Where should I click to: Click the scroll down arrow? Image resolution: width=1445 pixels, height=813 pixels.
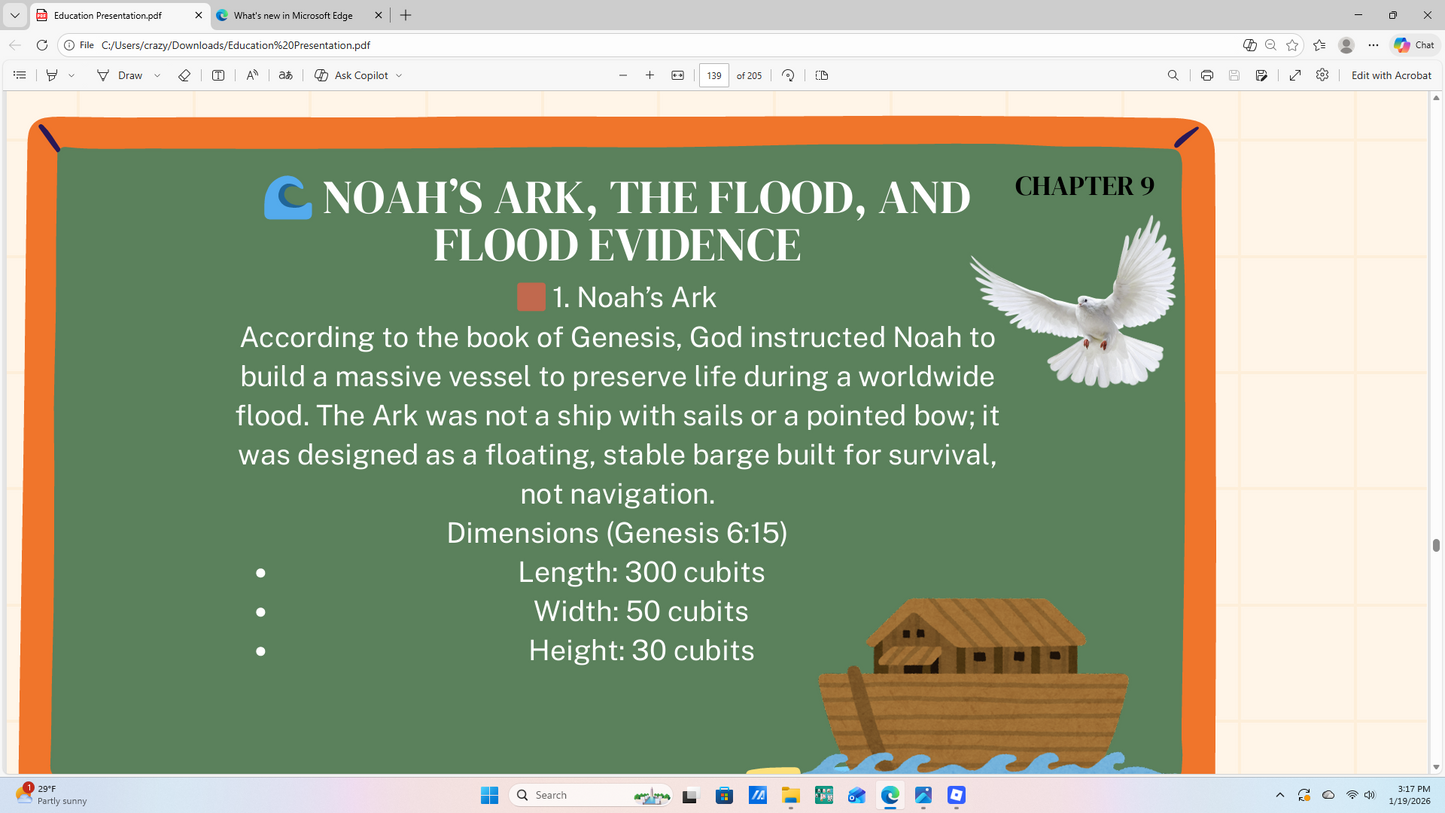[1437, 768]
